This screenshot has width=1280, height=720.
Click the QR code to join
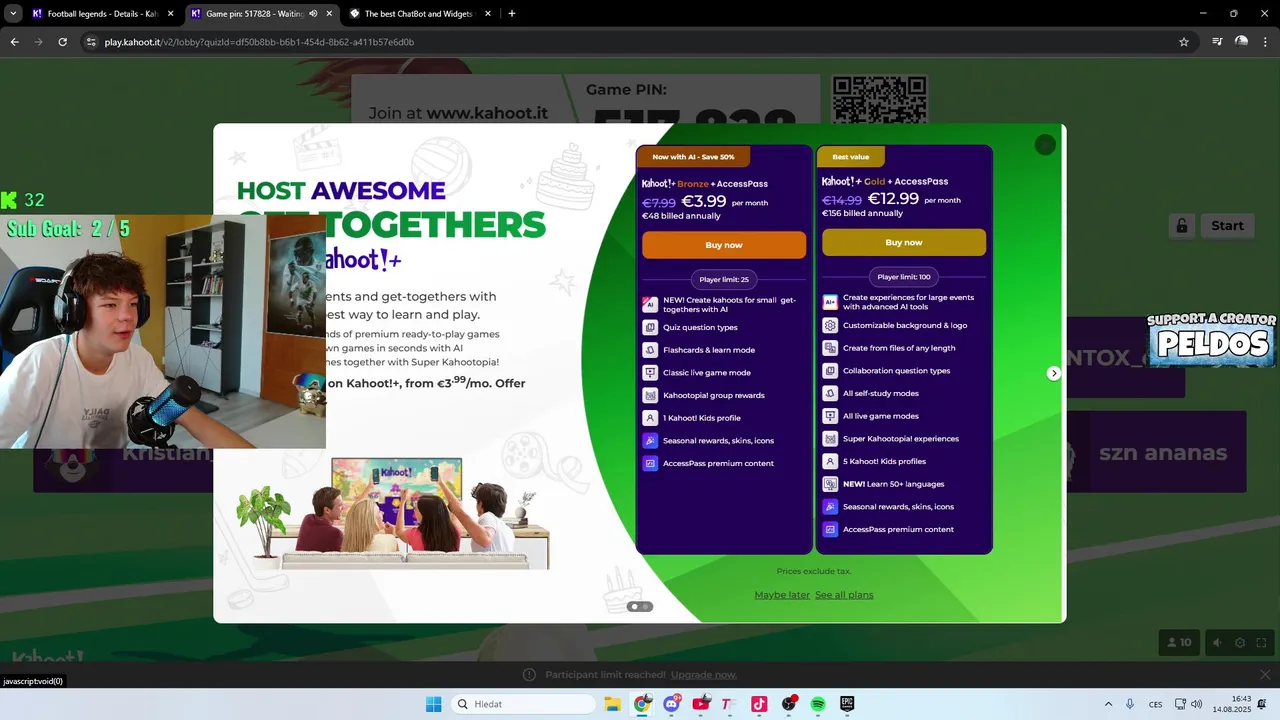pos(880,100)
